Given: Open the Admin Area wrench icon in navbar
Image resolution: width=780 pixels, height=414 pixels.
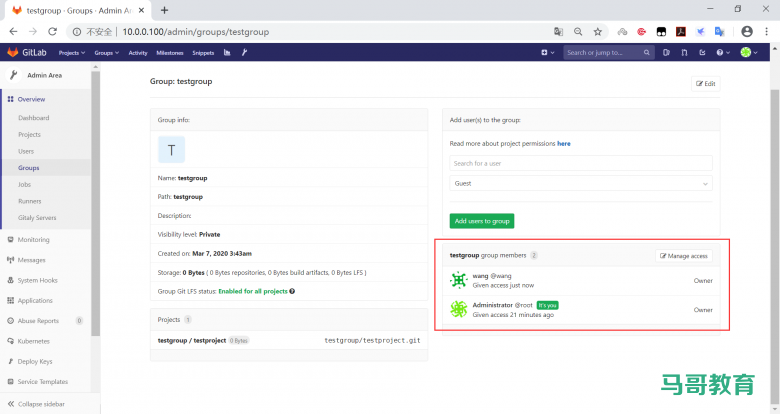Looking at the screenshot, I should 244,52.
